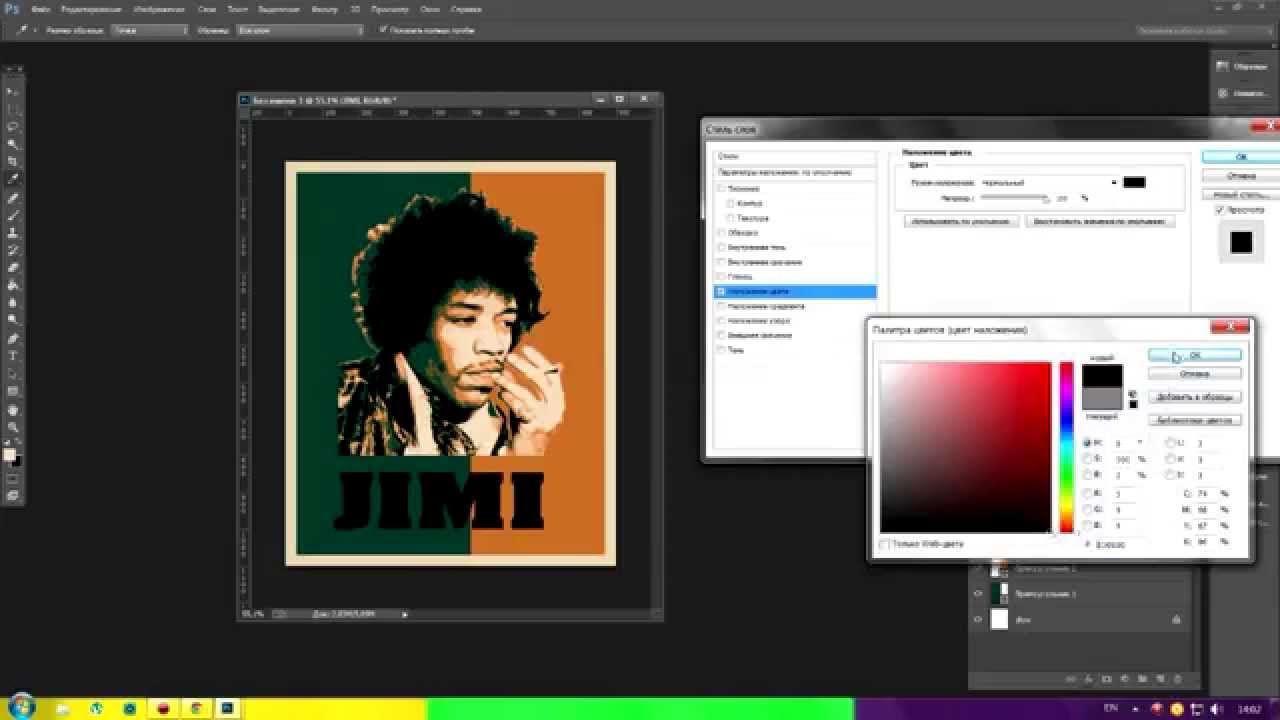Select the Dodge tool

click(13, 319)
